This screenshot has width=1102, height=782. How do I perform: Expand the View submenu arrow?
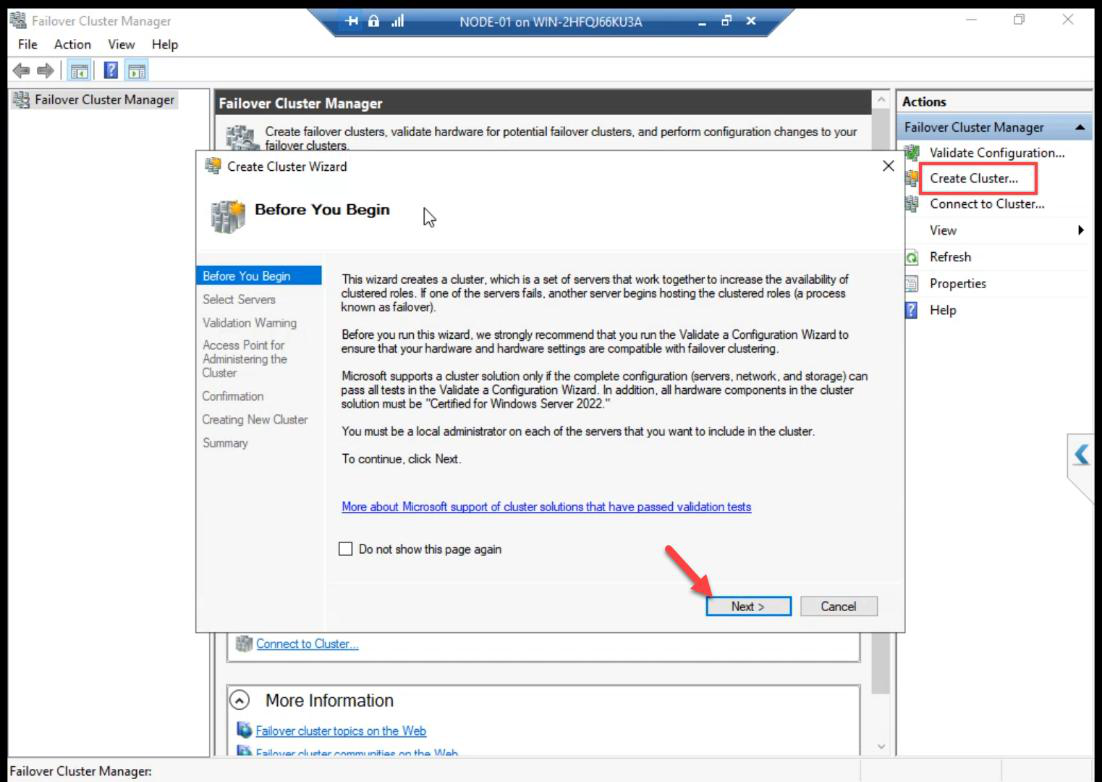[x=1081, y=230]
